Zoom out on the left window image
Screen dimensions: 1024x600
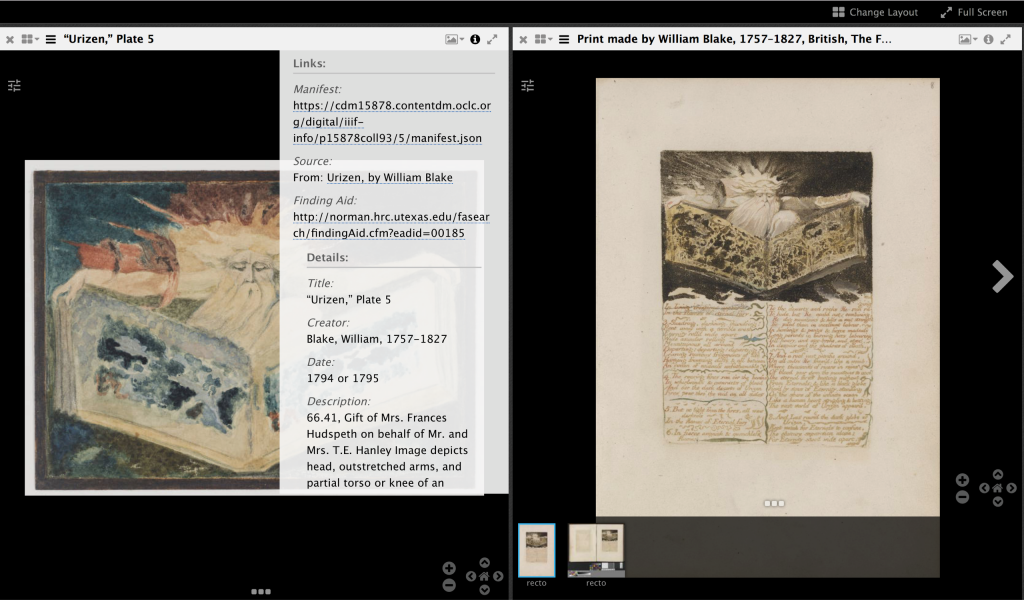449,584
